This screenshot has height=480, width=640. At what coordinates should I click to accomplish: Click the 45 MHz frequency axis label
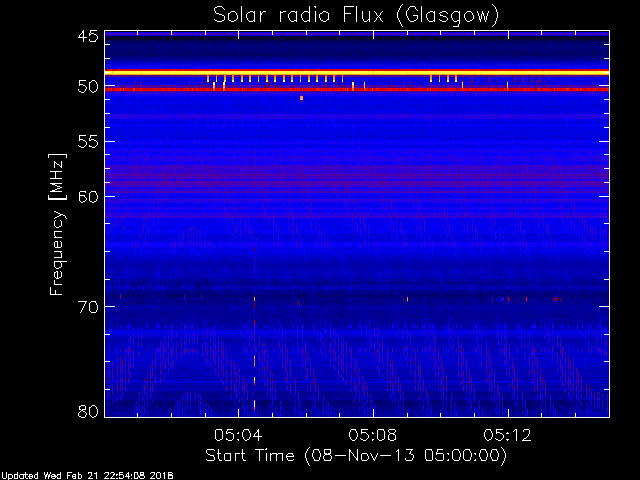88,37
